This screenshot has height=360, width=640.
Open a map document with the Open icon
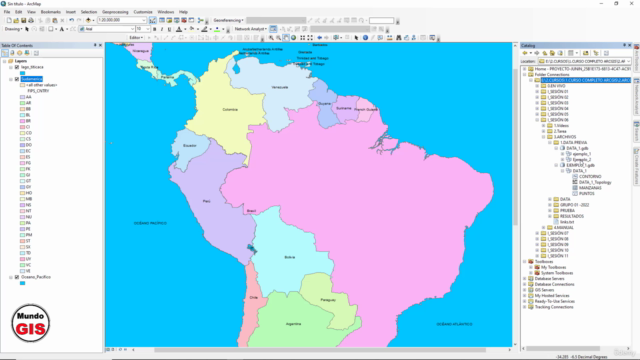click(16, 20)
